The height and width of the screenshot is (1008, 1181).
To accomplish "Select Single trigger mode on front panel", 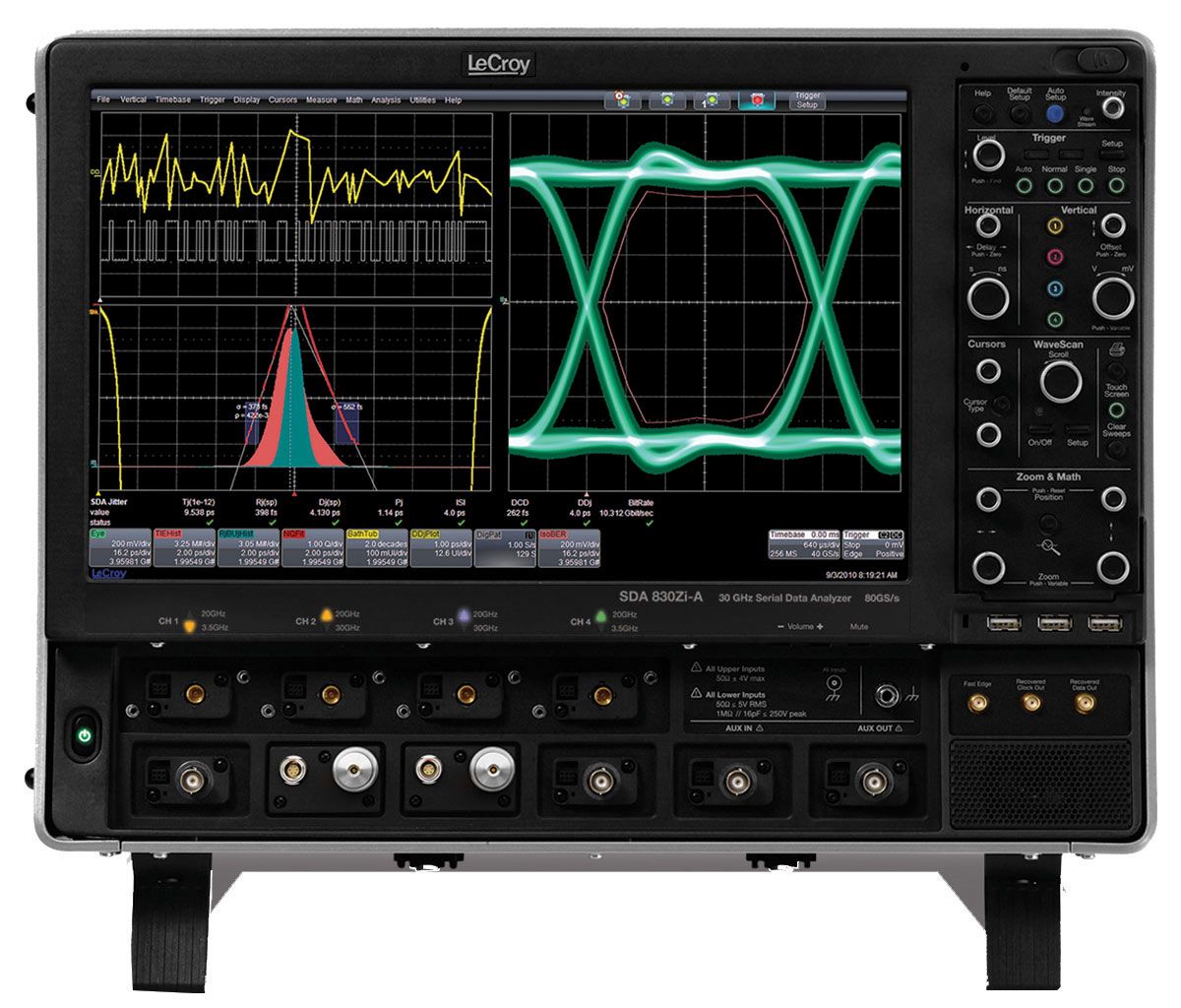I will 1086,185.
